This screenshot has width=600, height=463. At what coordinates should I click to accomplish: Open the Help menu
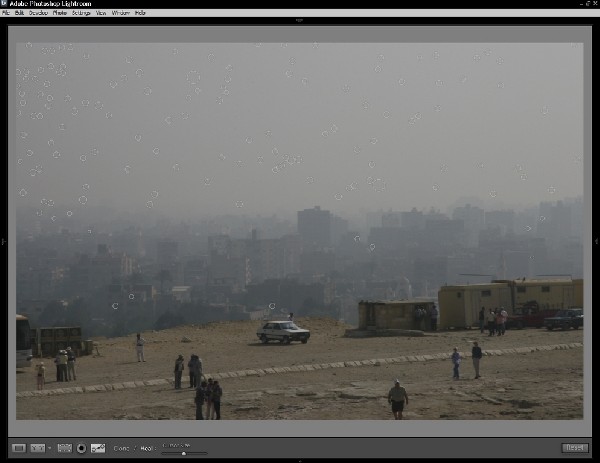[x=140, y=13]
